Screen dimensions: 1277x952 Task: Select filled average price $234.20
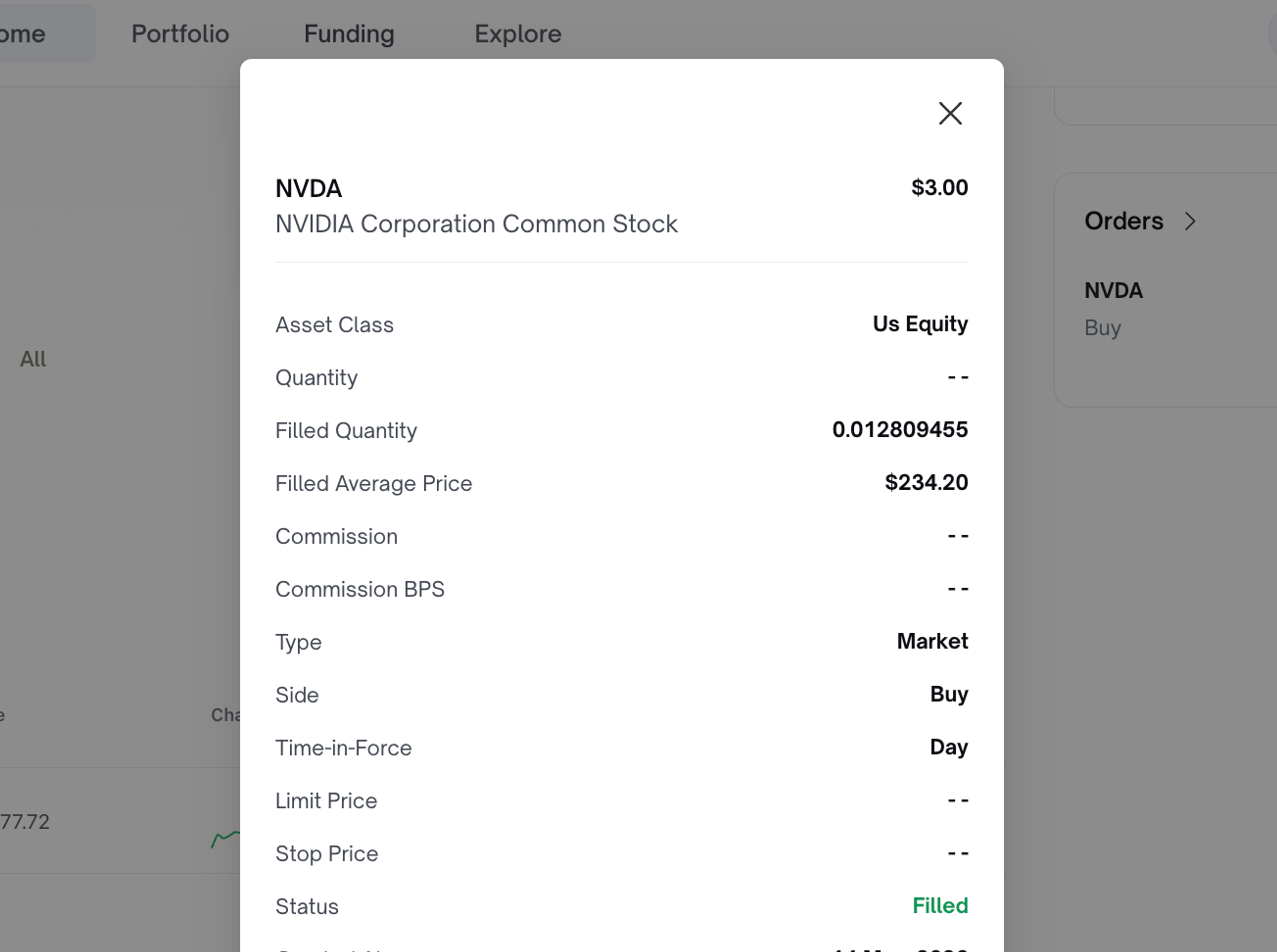pyautogui.click(x=926, y=482)
